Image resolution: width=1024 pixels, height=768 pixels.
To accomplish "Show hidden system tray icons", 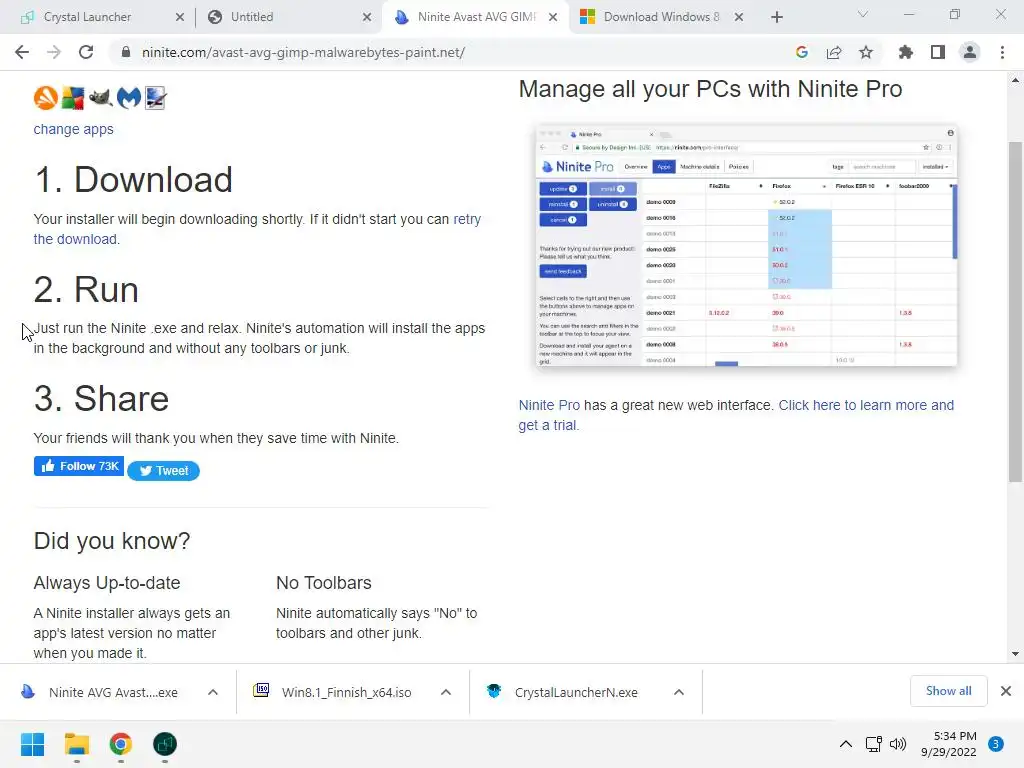I will pyautogui.click(x=846, y=744).
